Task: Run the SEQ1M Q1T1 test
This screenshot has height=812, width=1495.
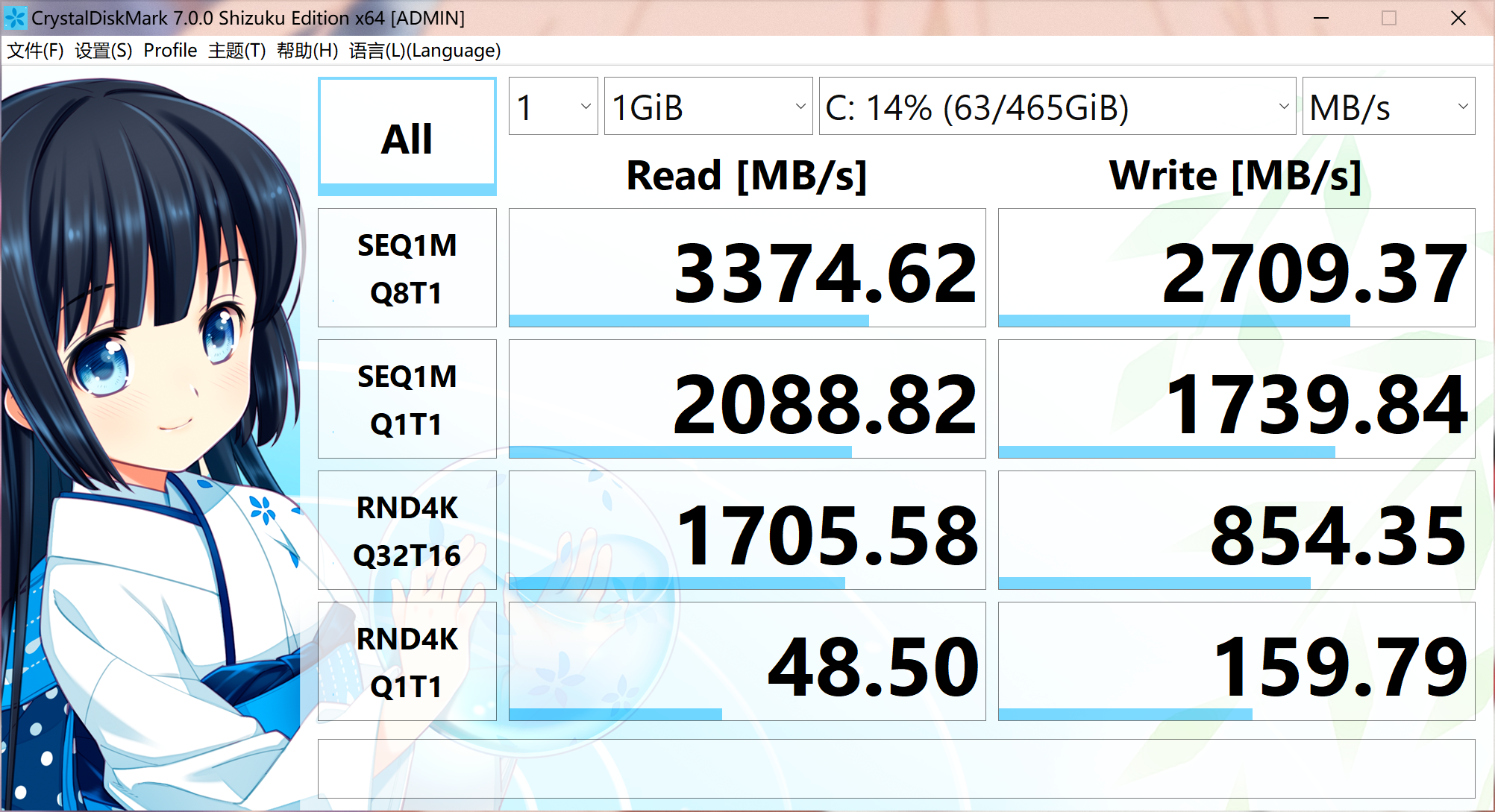Action: click(407, 399)
